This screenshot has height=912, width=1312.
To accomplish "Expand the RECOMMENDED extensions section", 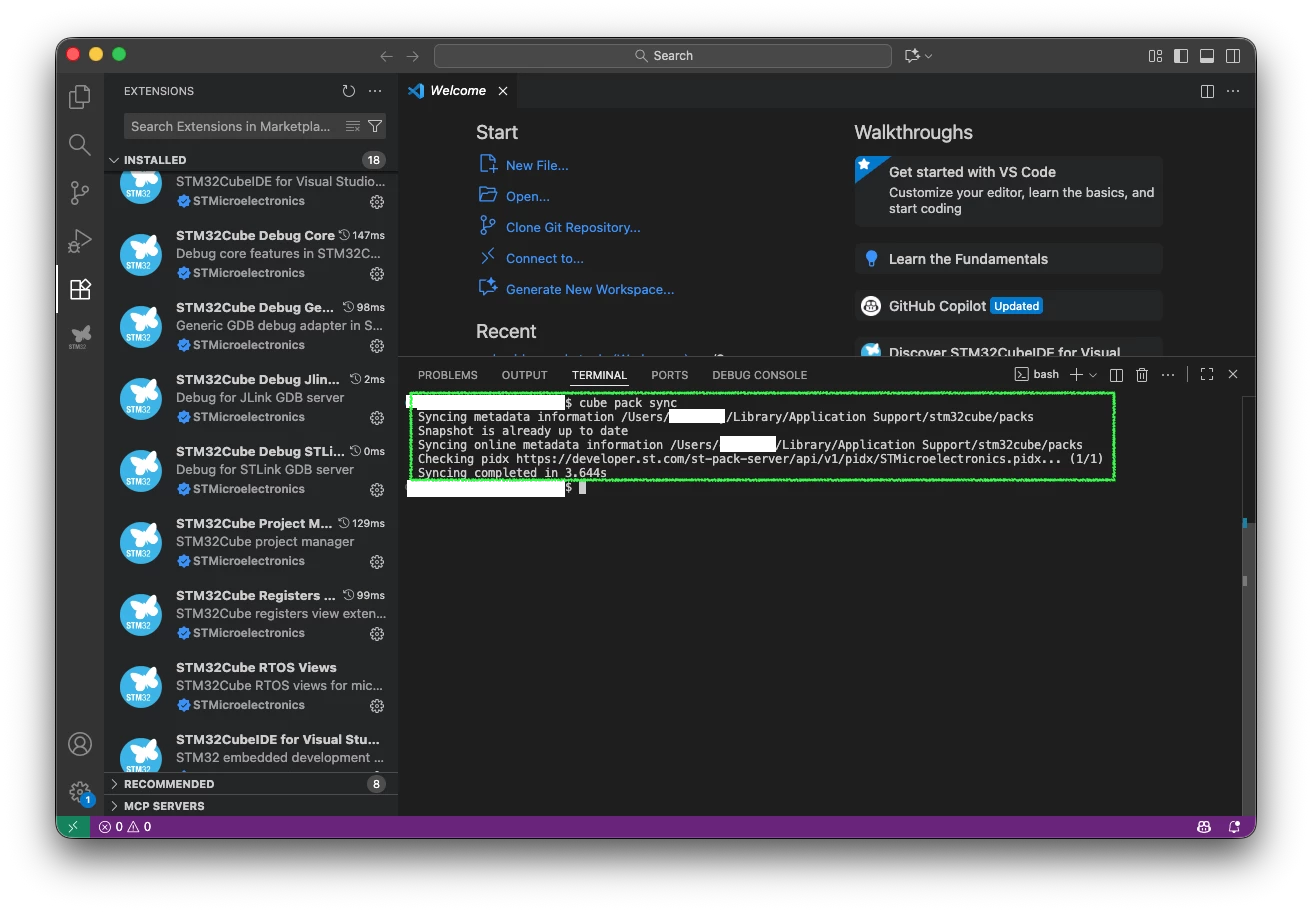I will coord(251,784).
